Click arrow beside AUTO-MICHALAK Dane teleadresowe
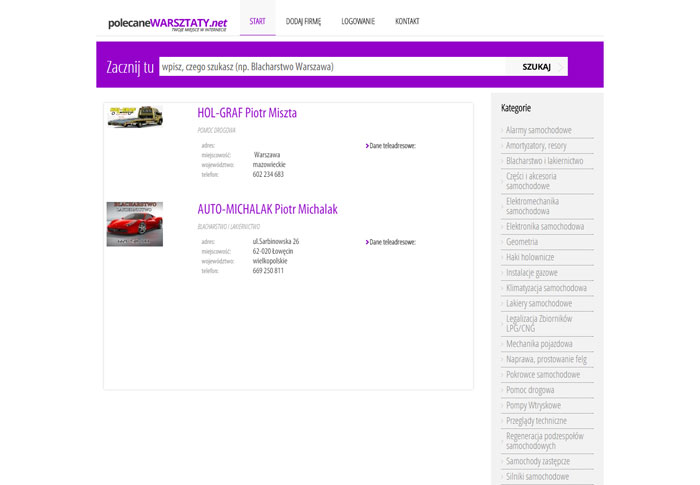The image size is (700, 485). pyautogui.click(x=367, y=242)
